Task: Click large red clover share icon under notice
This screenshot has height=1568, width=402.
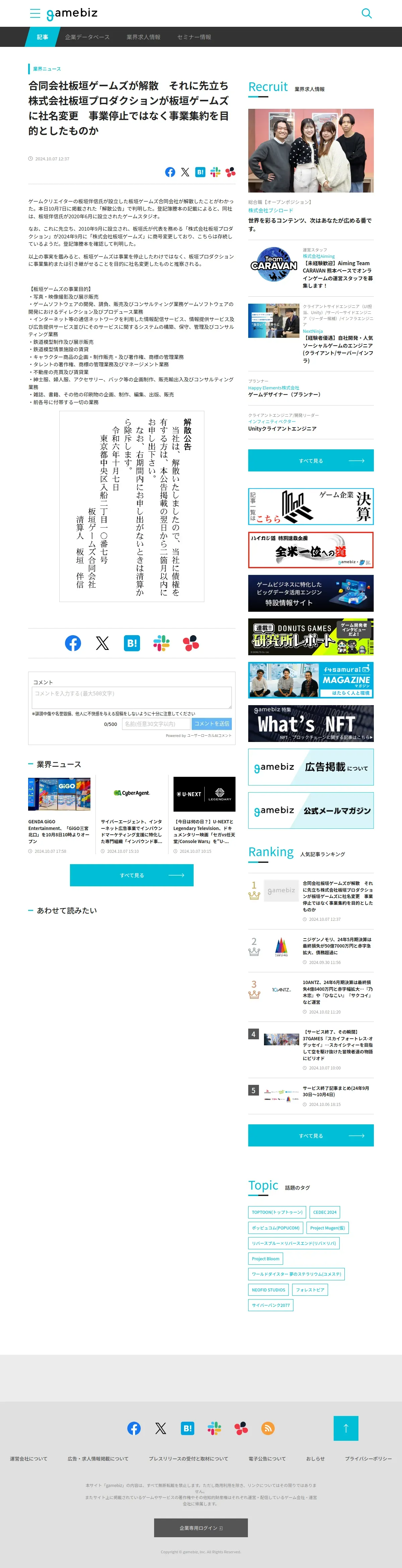Action: pyautogui.click(x=191, y=643)
